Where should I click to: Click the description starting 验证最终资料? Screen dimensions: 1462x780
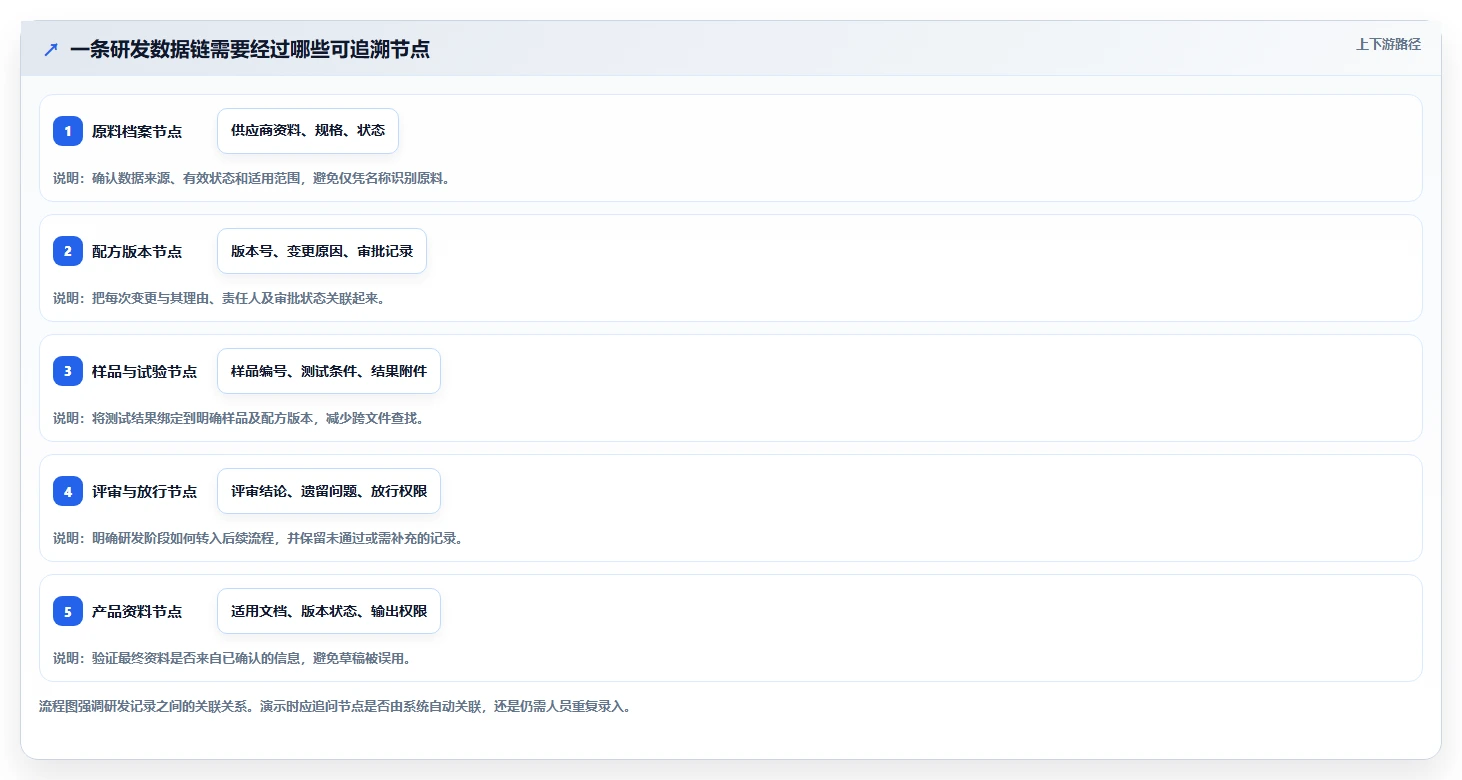click(232, 658)
